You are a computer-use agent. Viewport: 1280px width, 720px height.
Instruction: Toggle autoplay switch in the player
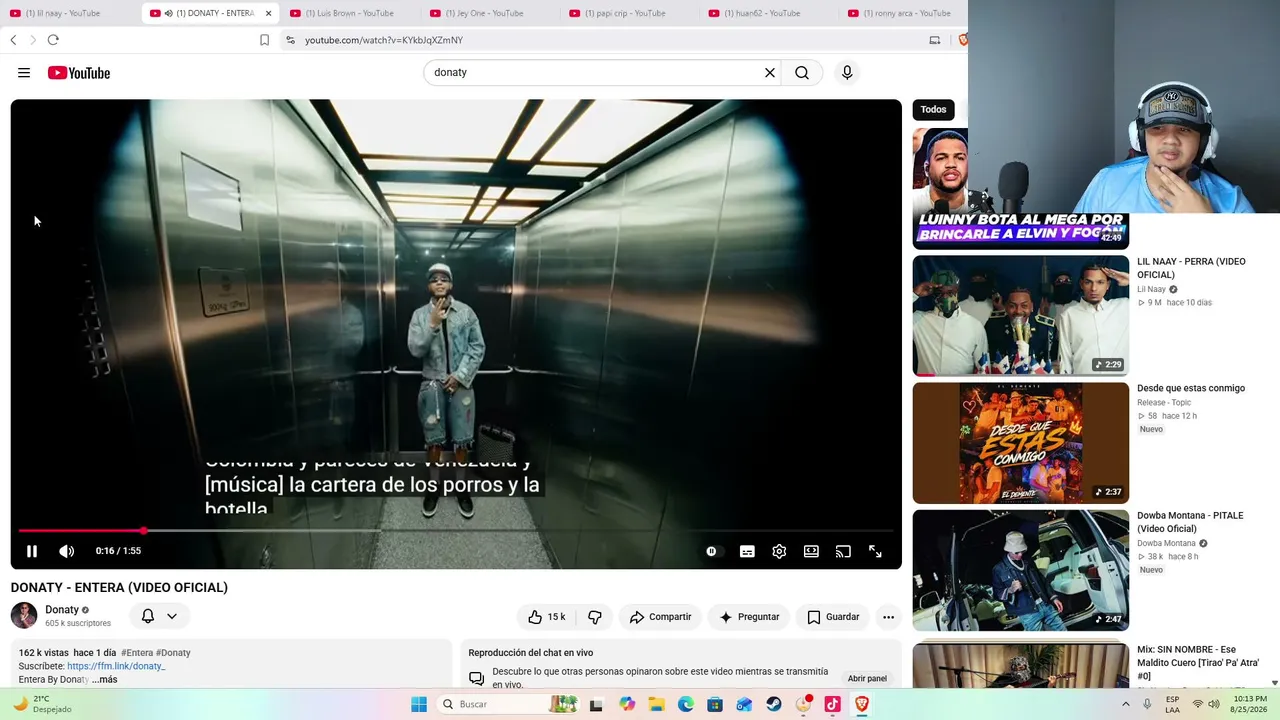pyautogui.click(x=711, y=551)
